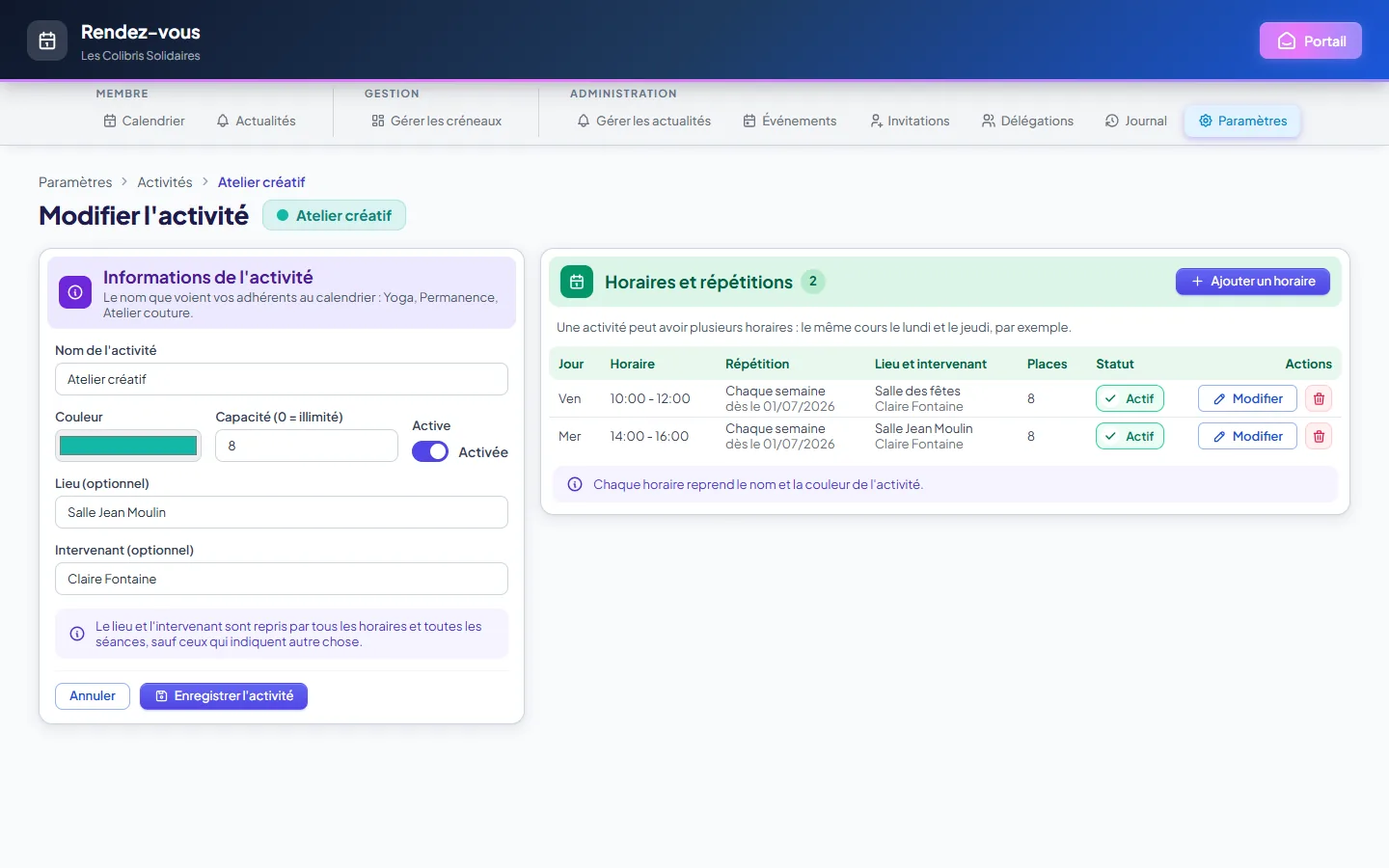
Task: Go to the Actualités tab
Action: tap(256, 121)
